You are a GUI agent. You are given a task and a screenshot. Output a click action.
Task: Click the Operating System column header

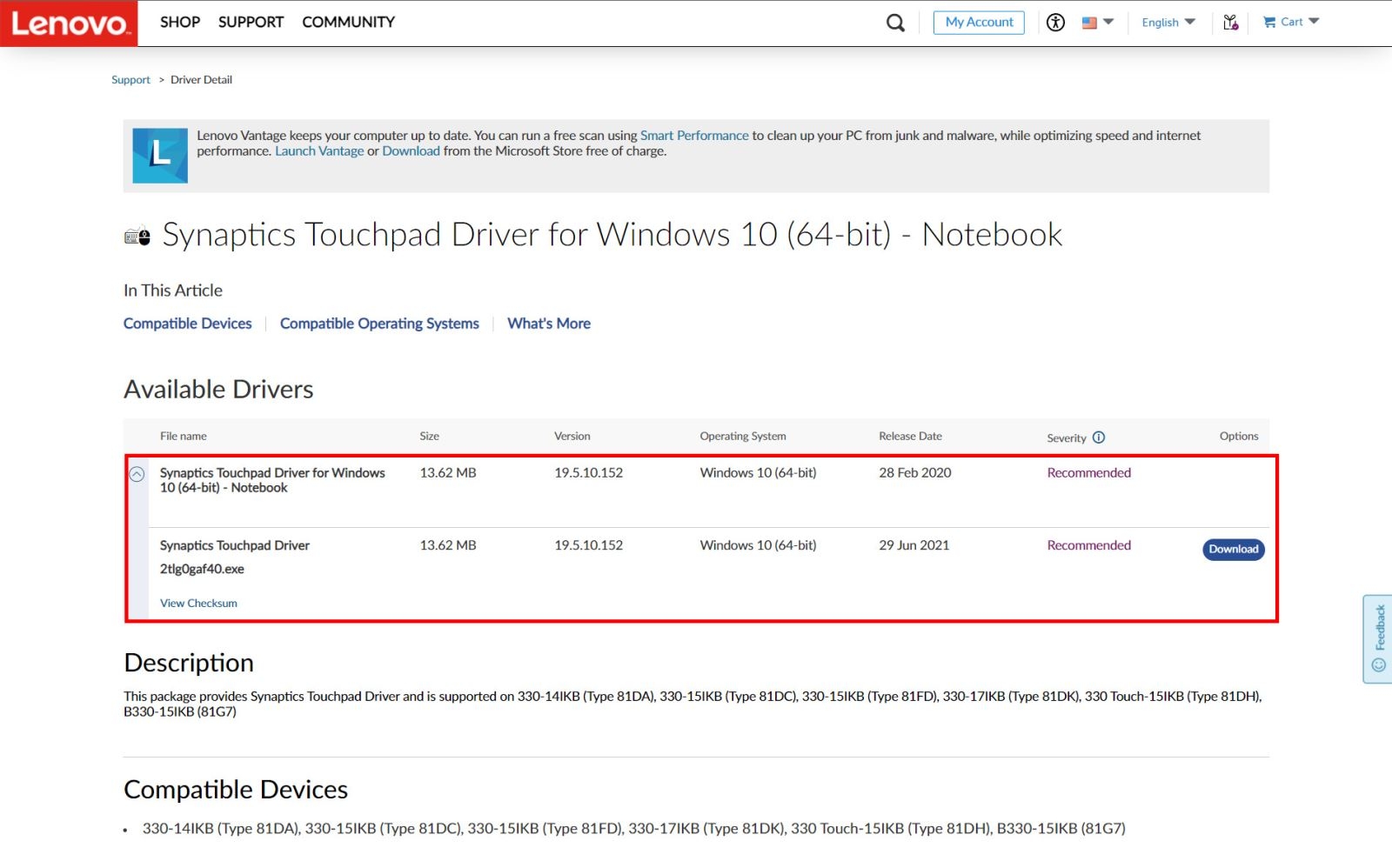pos(743,437)
